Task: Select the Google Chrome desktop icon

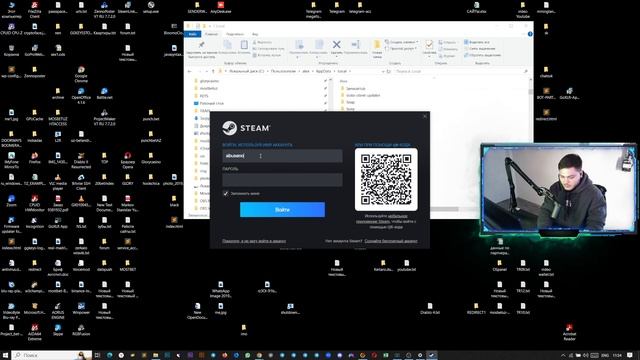Action: coord(81,74)
